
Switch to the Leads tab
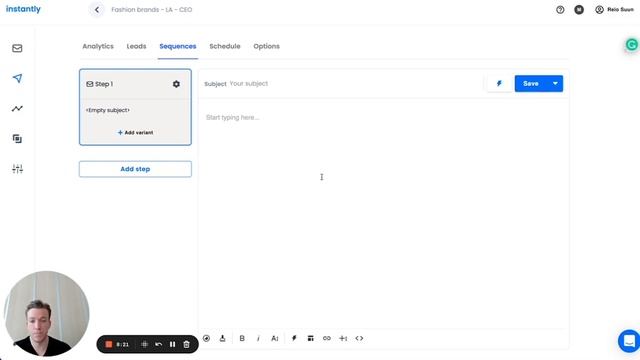pos(136,47)
